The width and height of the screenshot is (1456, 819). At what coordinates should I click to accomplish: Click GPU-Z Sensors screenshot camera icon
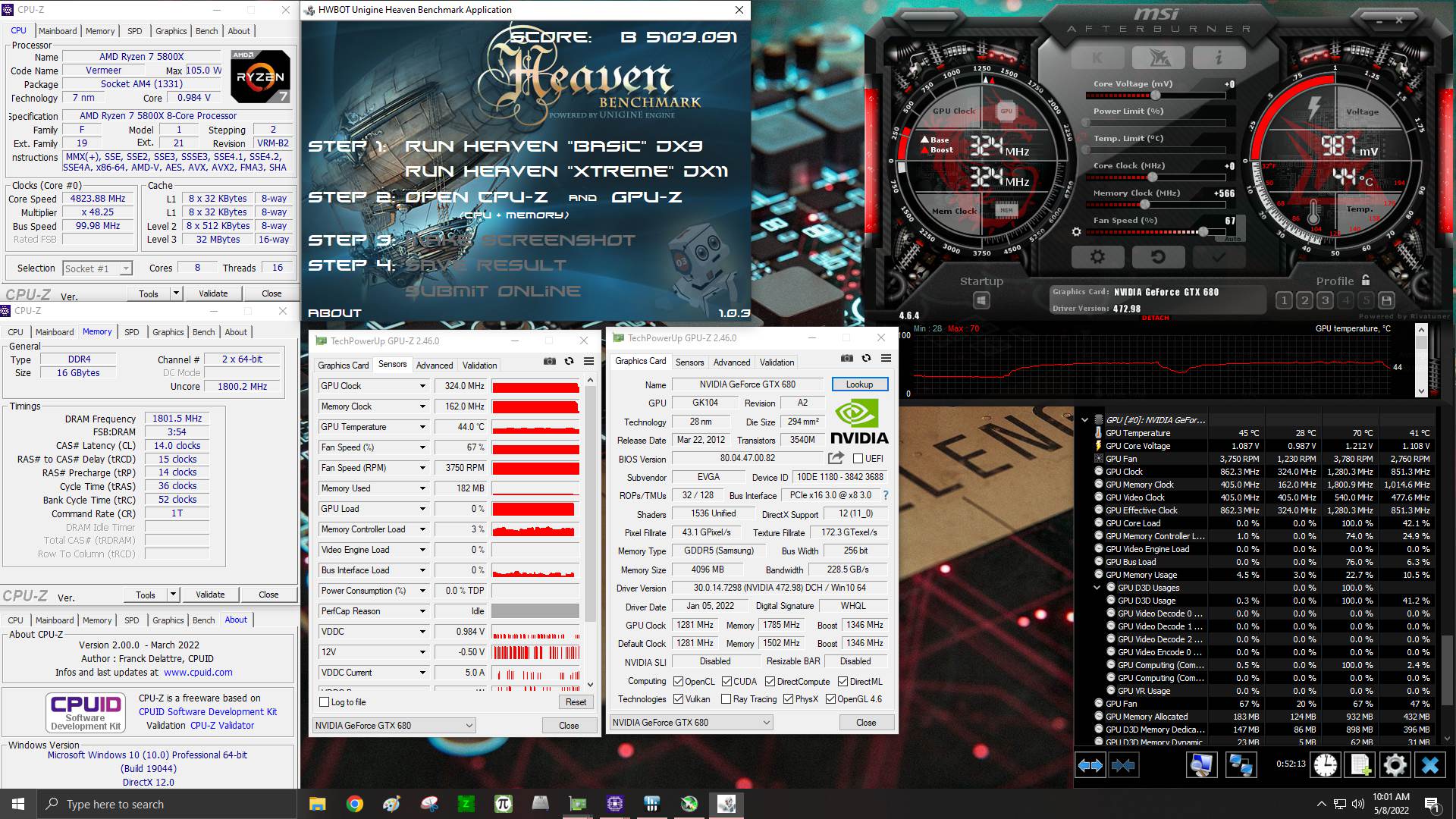[x=550, y=362]
